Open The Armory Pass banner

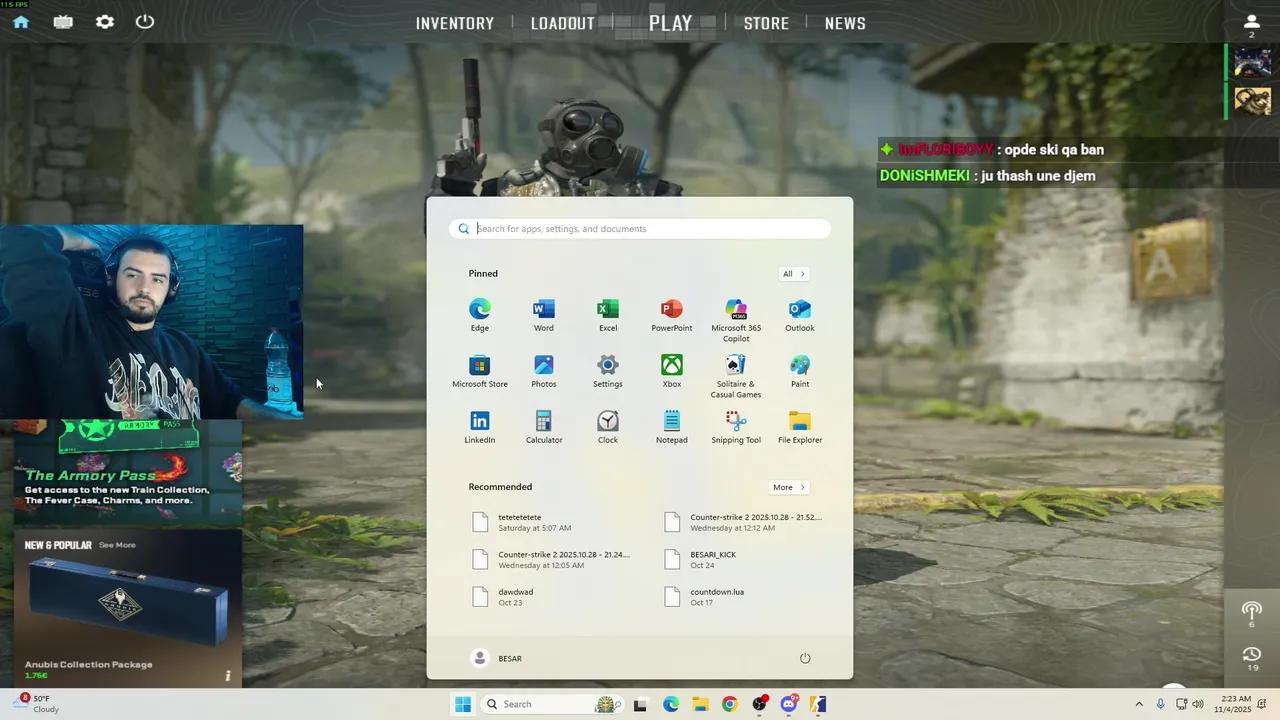(x=128, y=473)
